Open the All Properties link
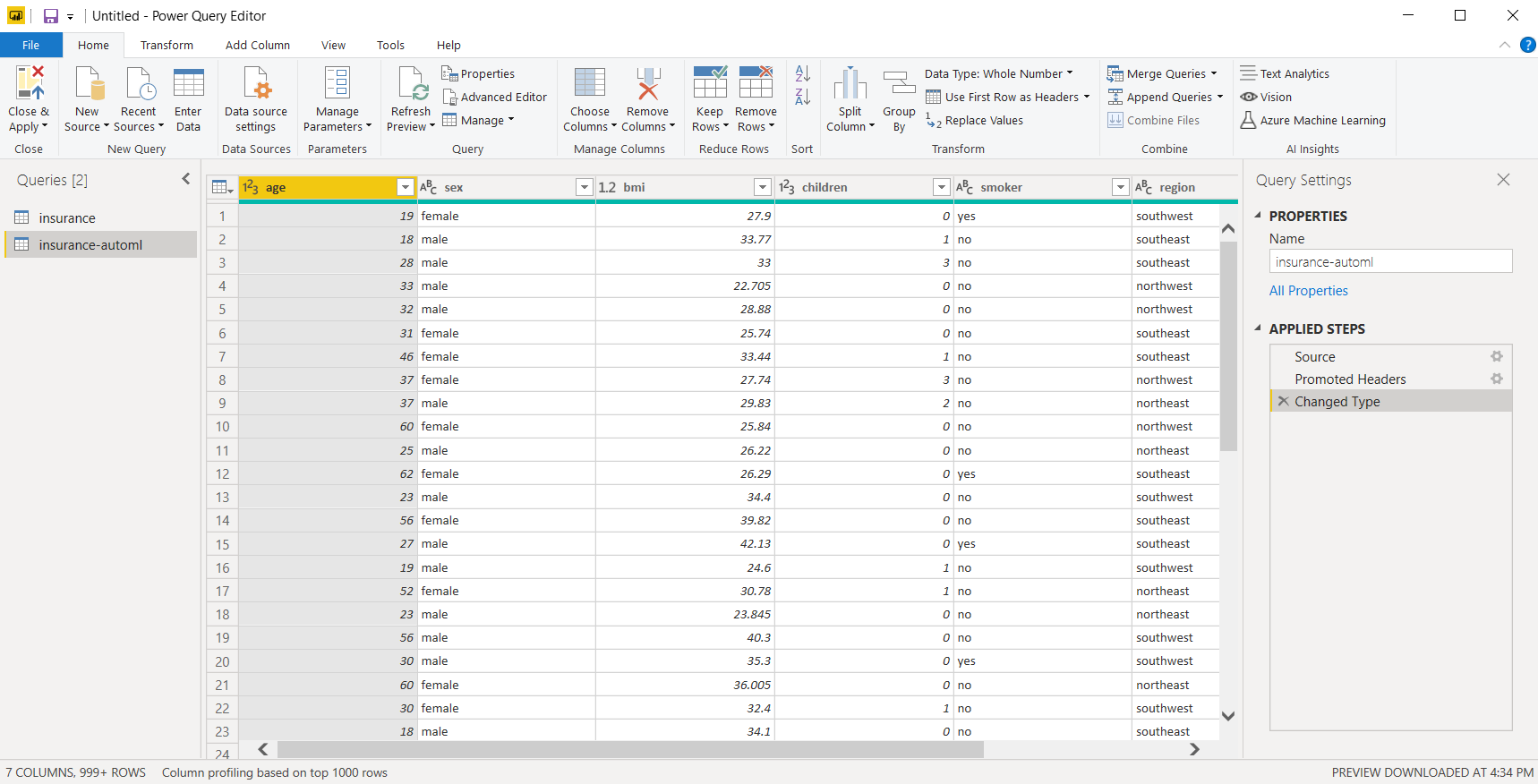The height and width of the screenshot is (784, 1538). (x=1308, y=291)
